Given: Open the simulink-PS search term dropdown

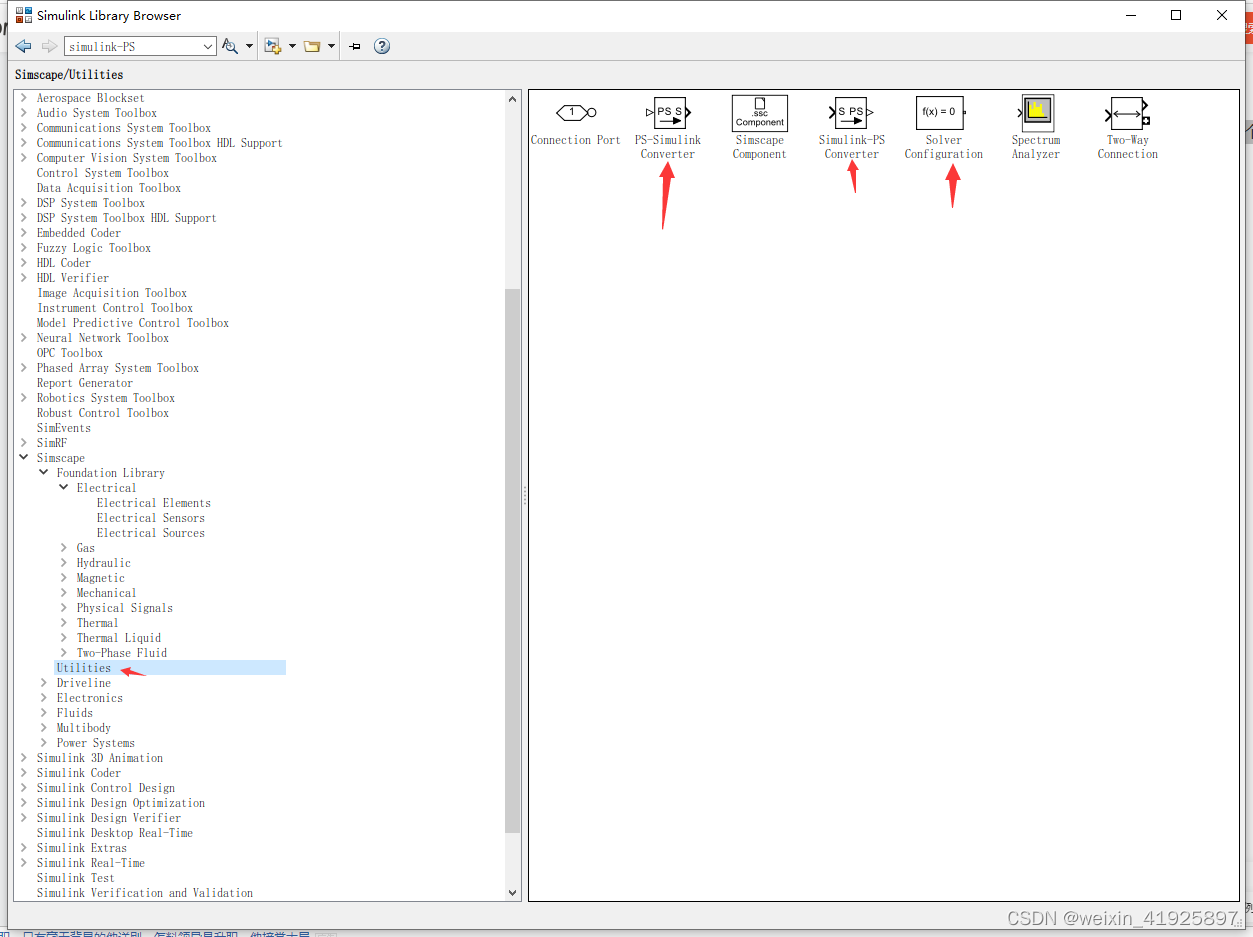Looking at the screenshot, I should pos(208,46).
